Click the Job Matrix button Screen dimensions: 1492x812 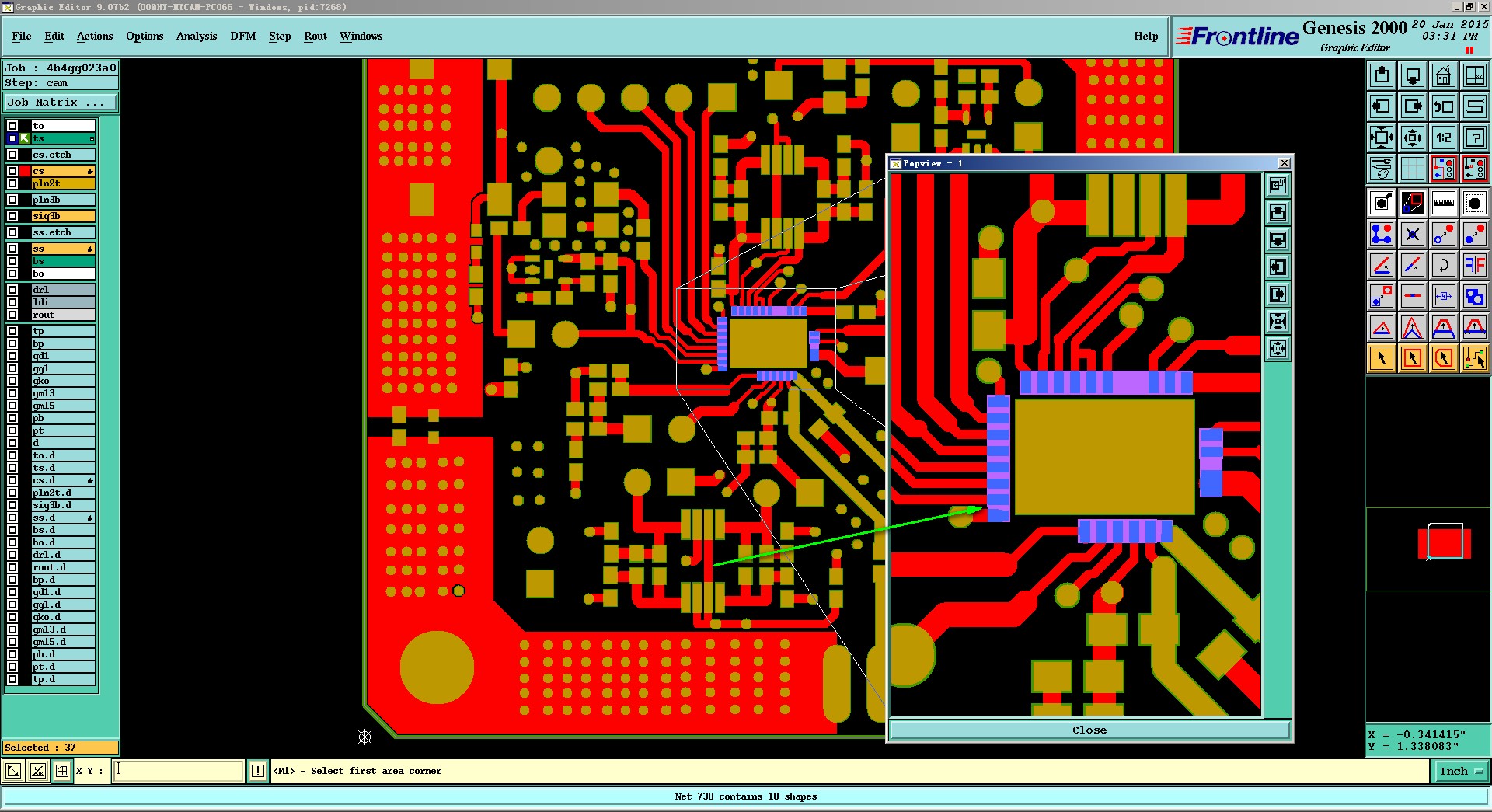(61, 103)
